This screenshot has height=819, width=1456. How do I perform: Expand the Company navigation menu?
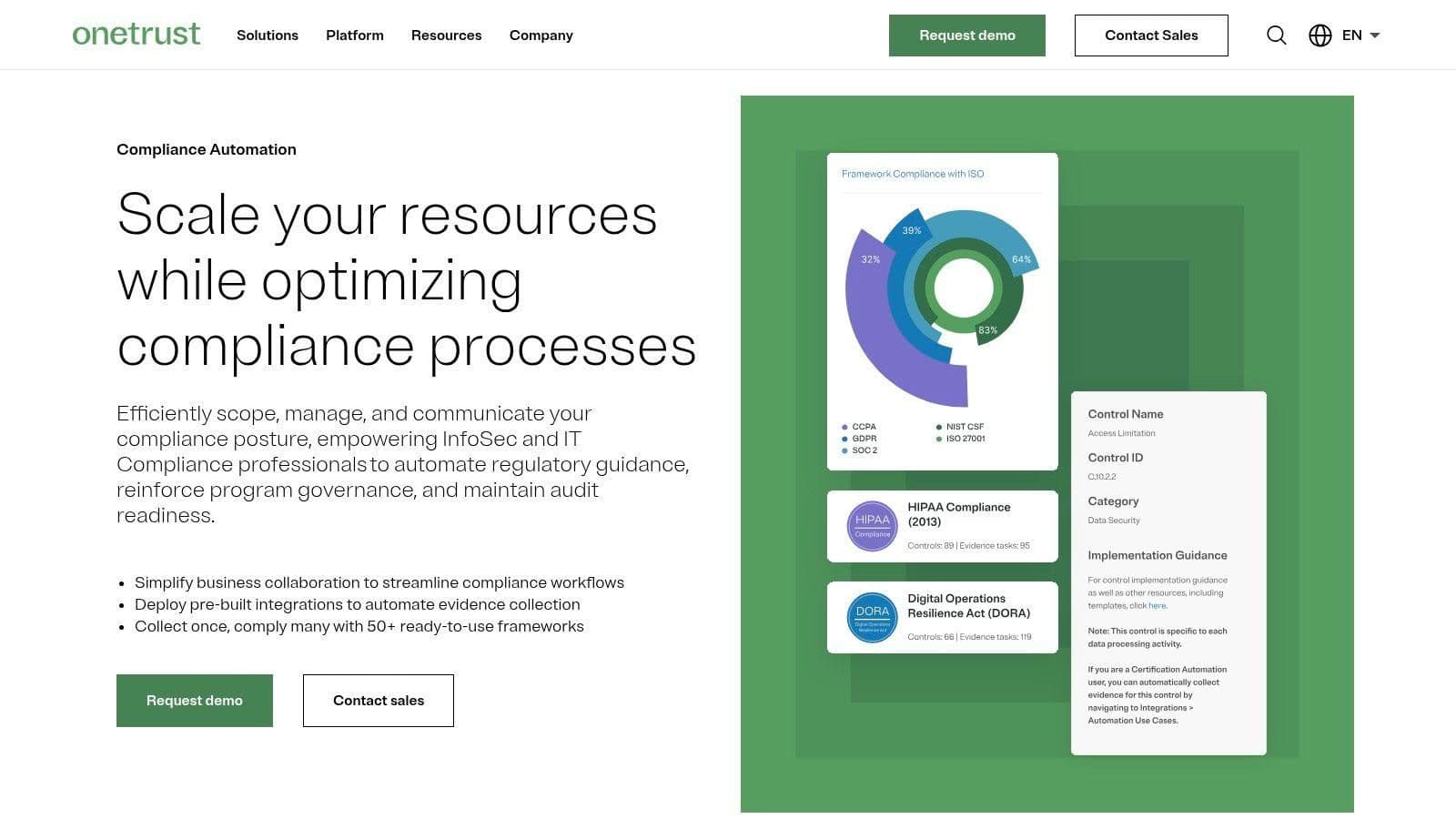click(x=541, y=35)
